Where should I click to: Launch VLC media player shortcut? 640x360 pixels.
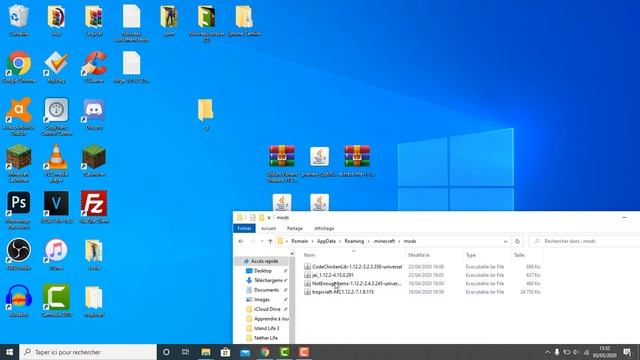(56, 163)
